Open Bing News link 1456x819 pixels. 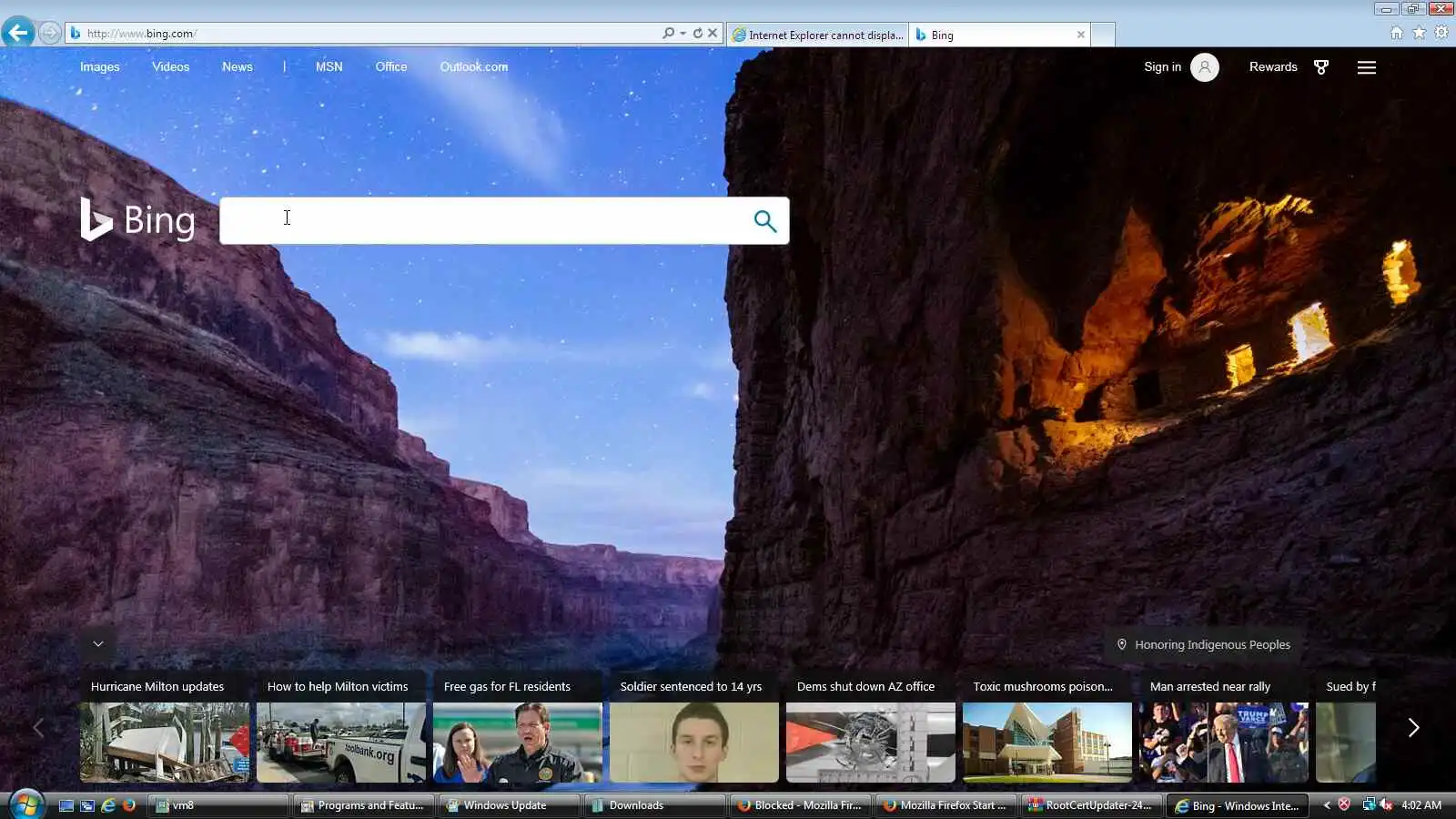[x=238, y=66]
